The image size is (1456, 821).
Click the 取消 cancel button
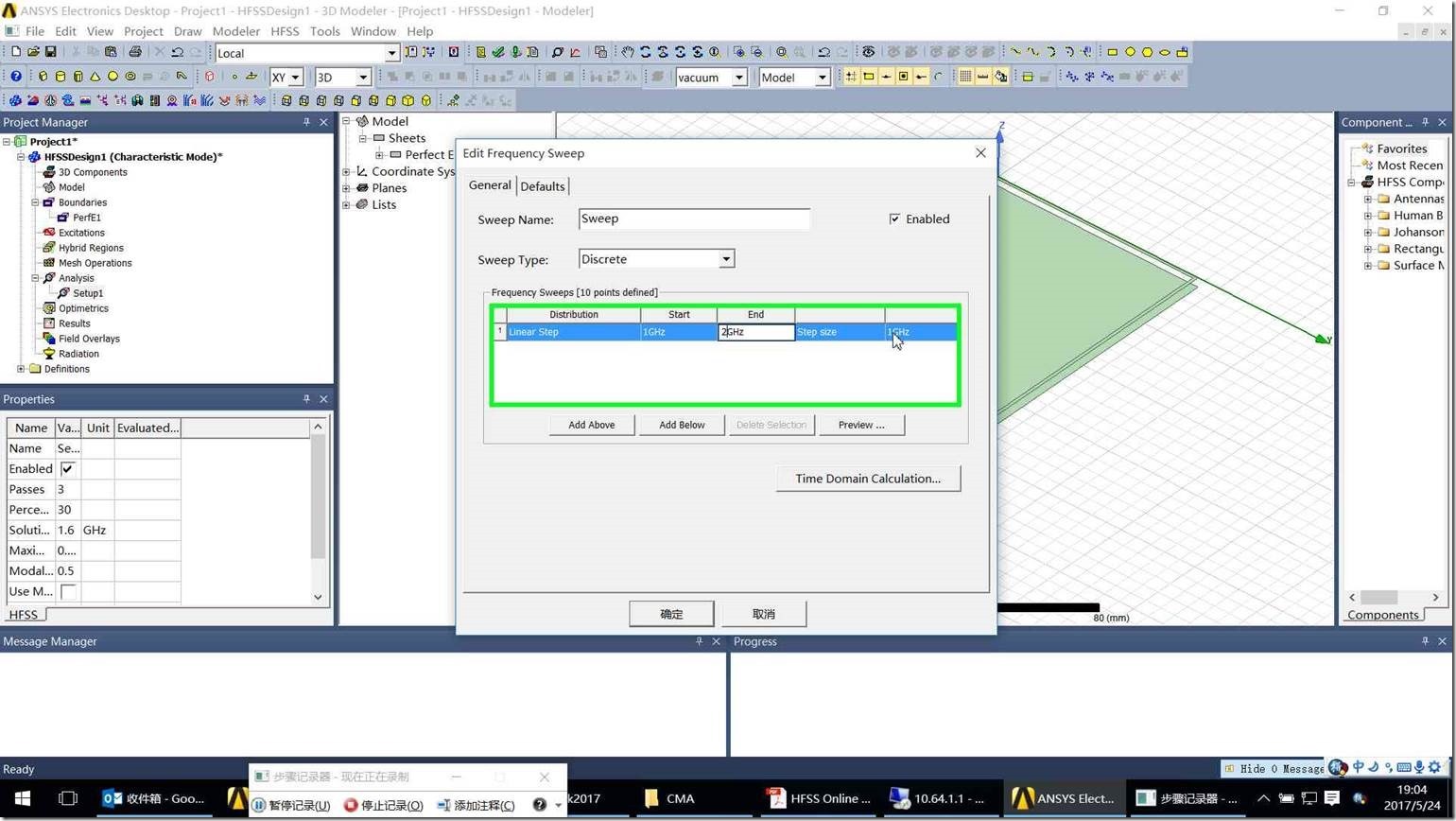point(764,614)
